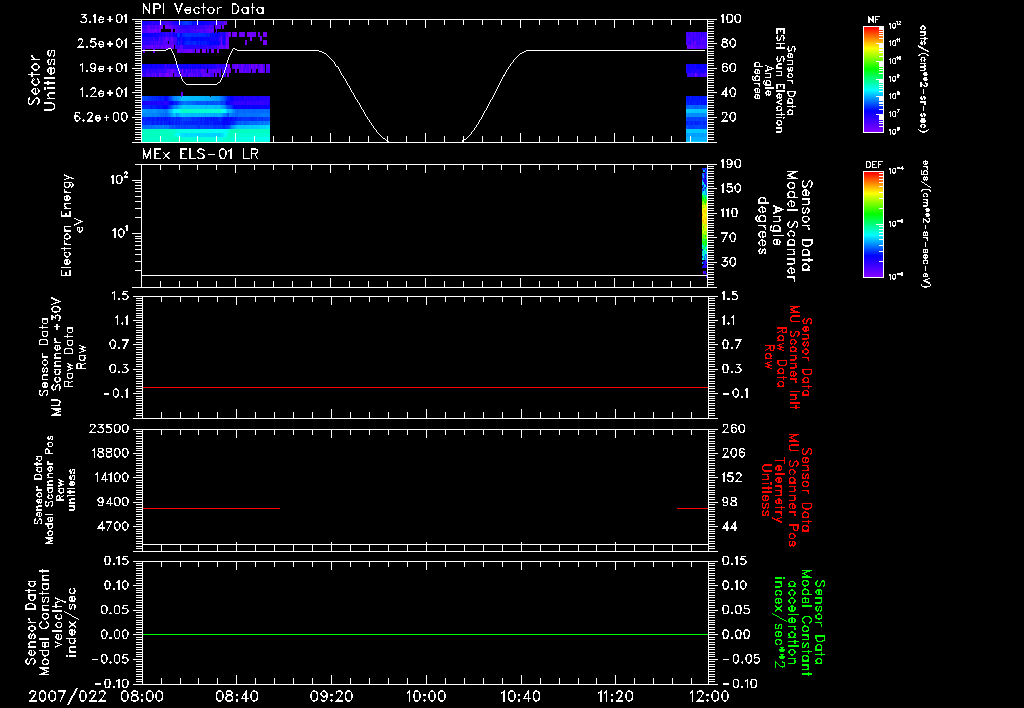Click the "260" telemetry tick label
The image size is (1024, 708).
point(733,428)
